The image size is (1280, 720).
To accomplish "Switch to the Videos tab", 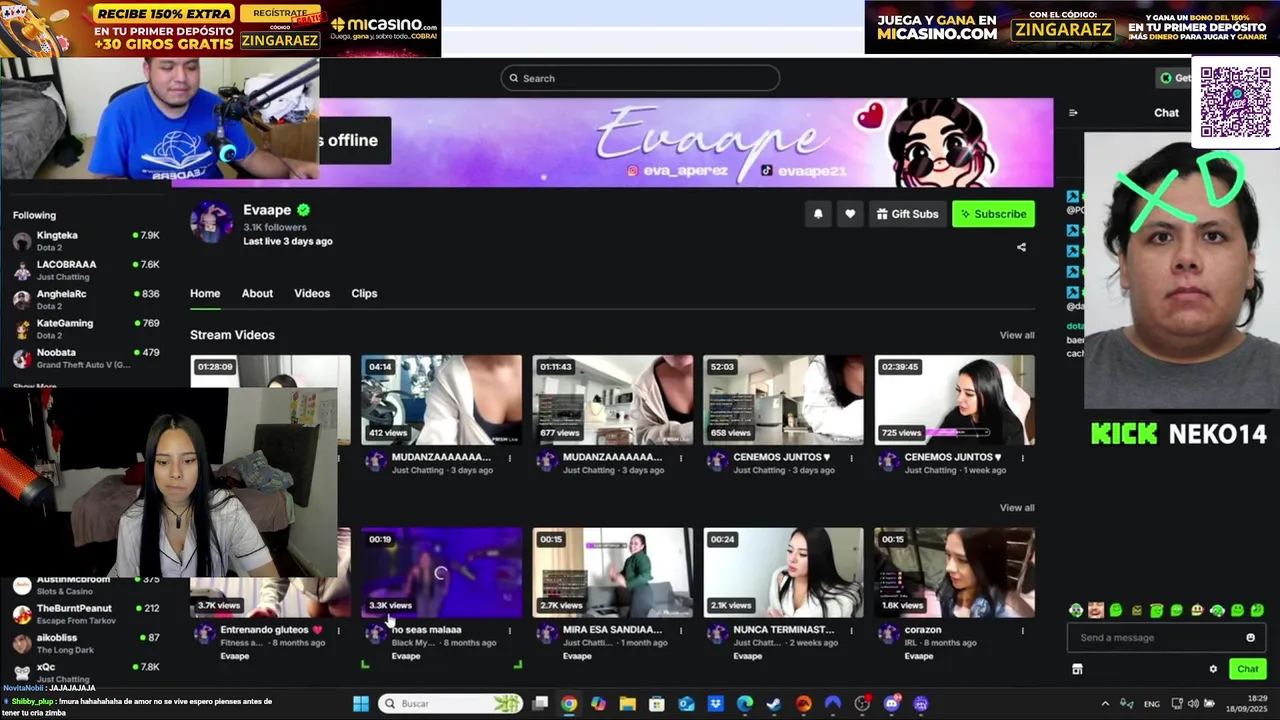I will 312,293.
